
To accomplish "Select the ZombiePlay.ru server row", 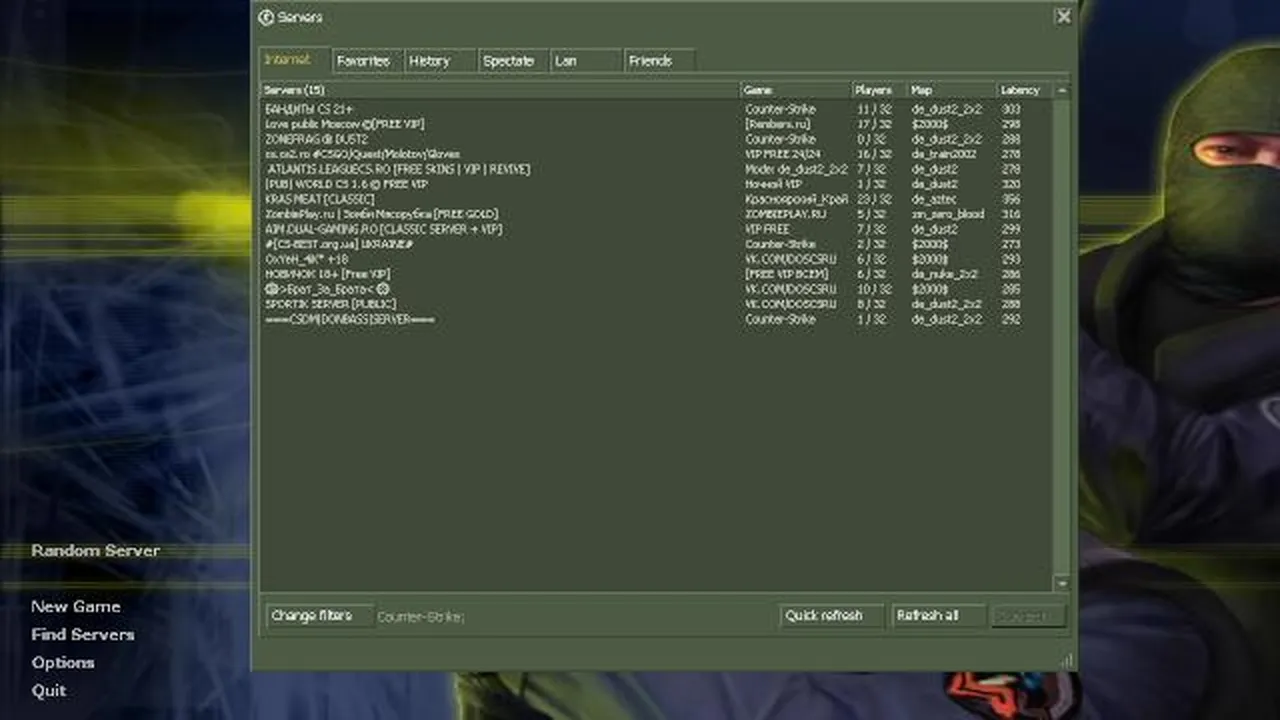I will [656, 214].
